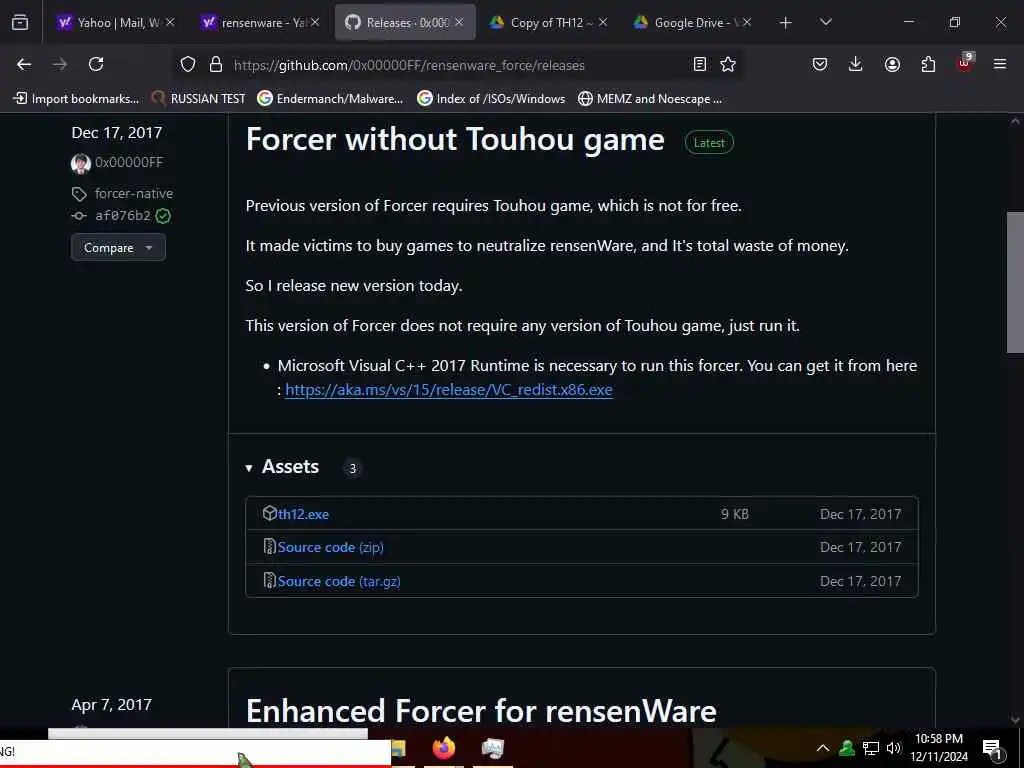Open the clock showing 10:58 PM

pos(939,748)
